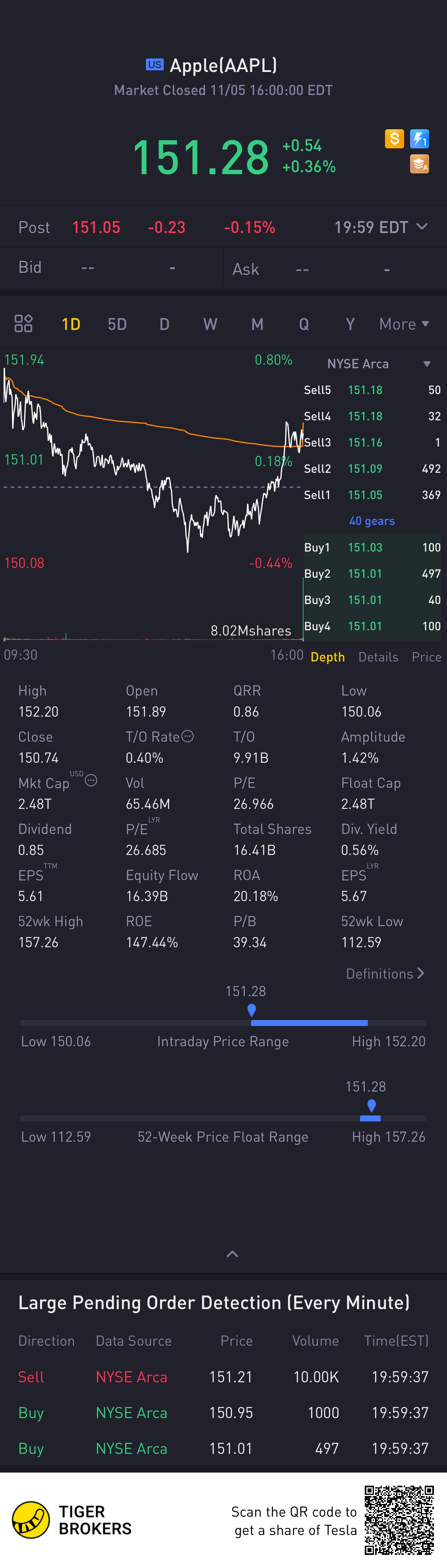447x1568 pixels.
Task: Tap the 52-Week Price Float Range marker
Action: pyautogui.click(x=372, y=1106)
